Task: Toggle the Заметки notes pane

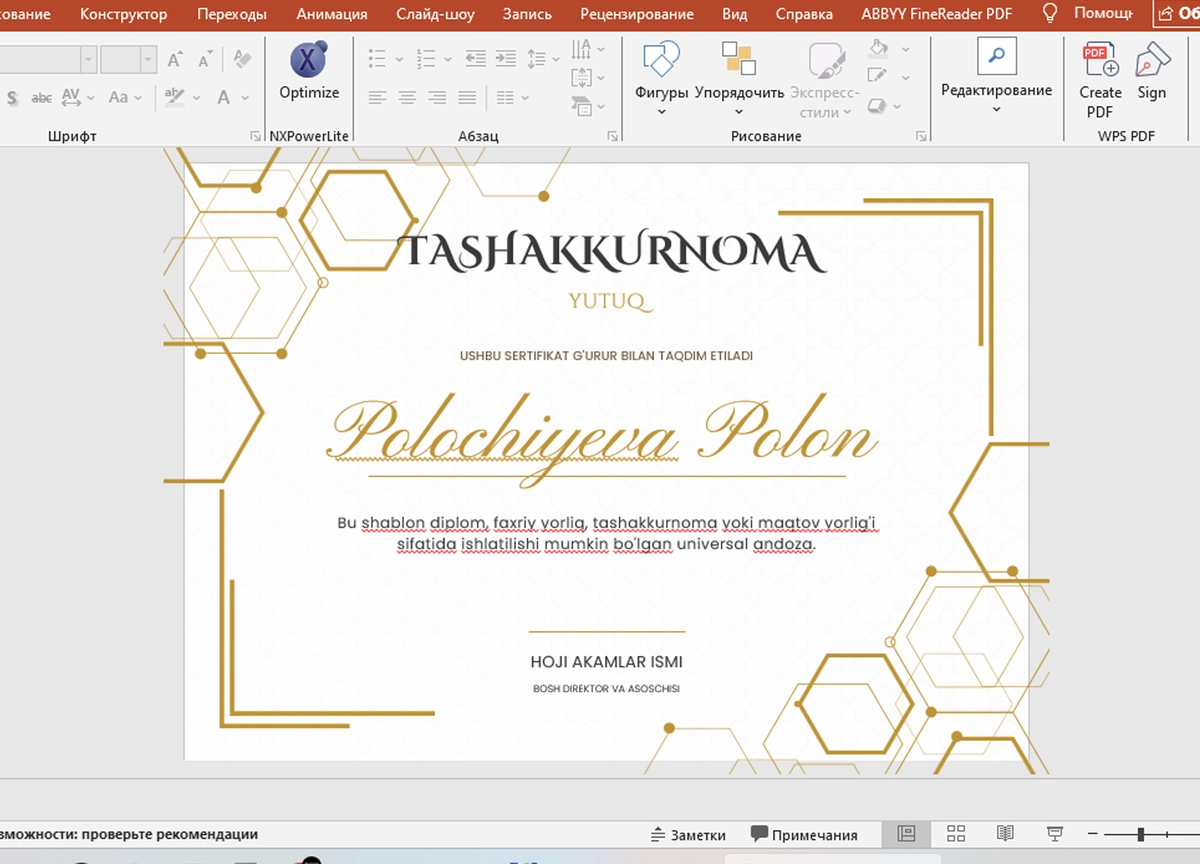Action: pyautogui.click(x=688, y=835)
